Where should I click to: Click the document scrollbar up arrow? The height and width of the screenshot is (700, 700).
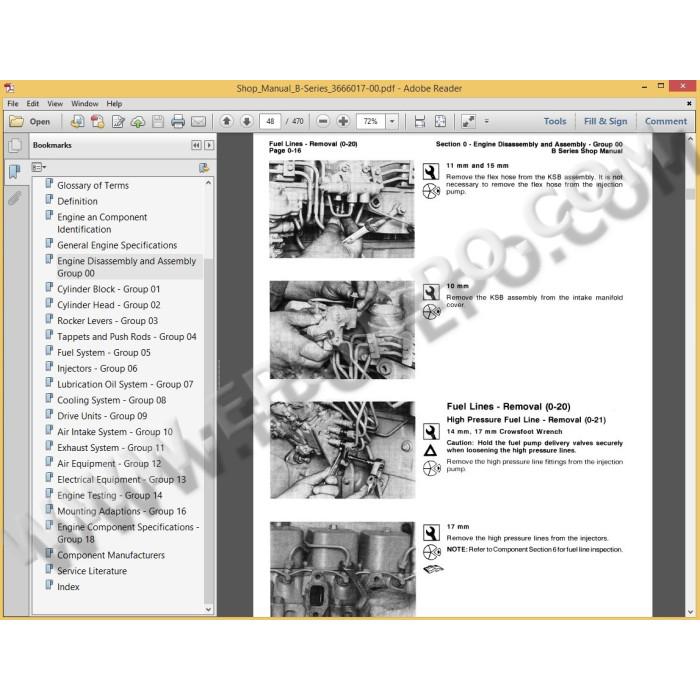pyautogui.click(x=691, y=139)
